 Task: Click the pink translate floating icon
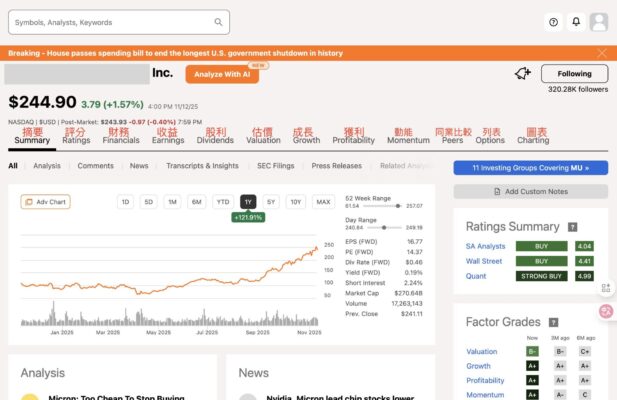coord(606,312)
